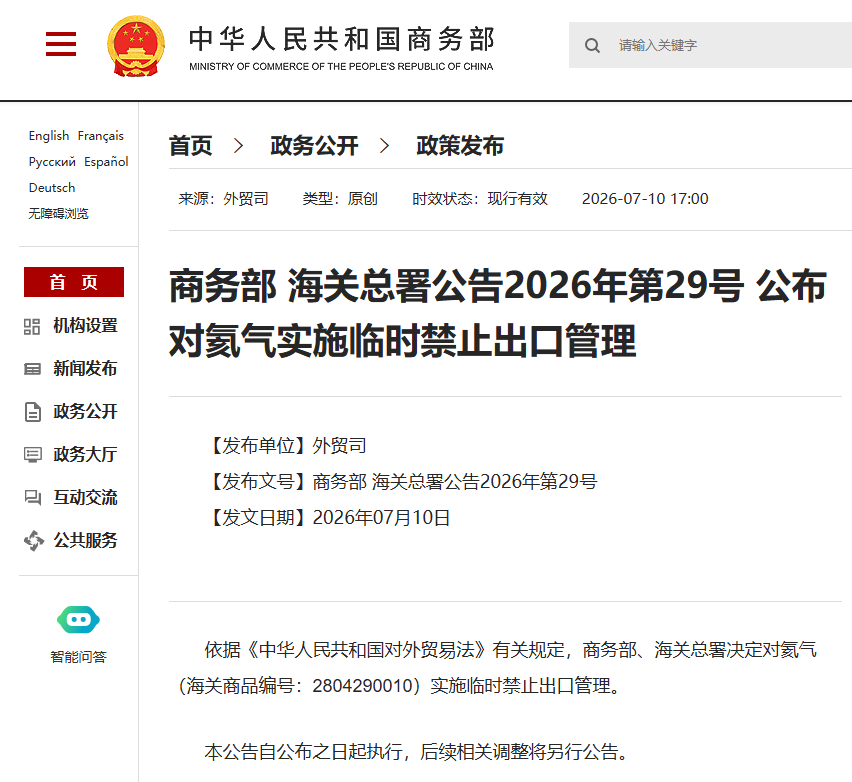
Task: Open the 智能问答 robot assistant
Action: [78, 620]
